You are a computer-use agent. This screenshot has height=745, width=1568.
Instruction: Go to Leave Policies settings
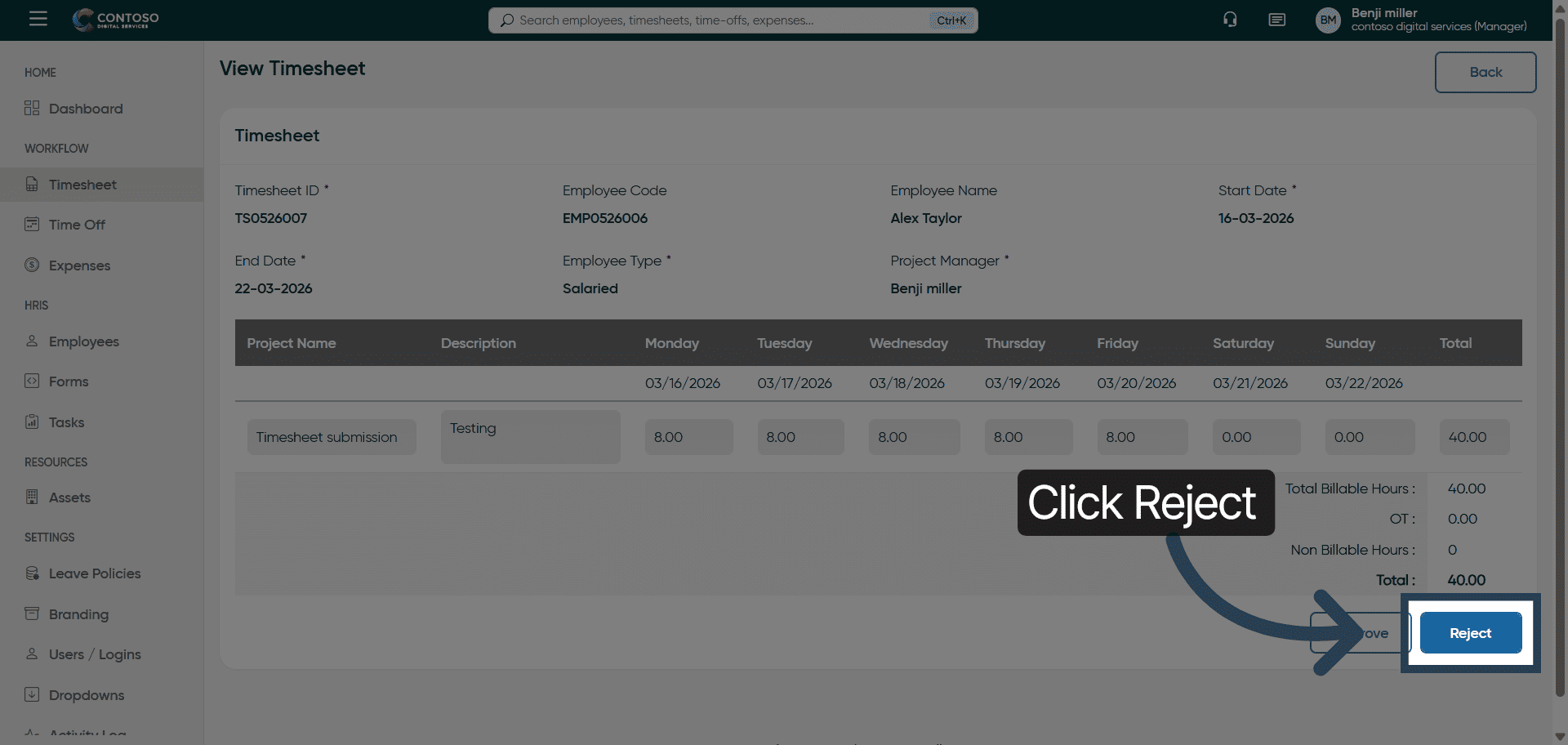[x=94, y=573]
